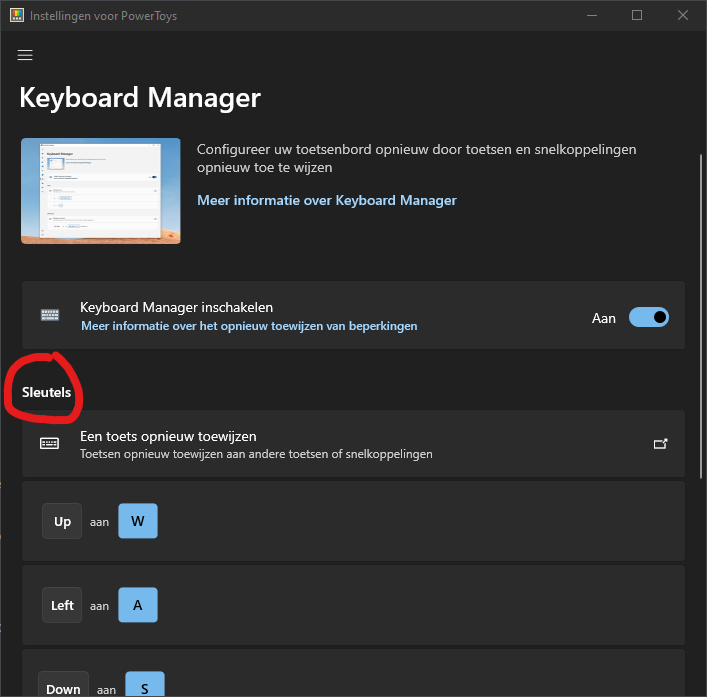Screen dimensions: 707x697
Task: Click the Up key chip
Action: click(x=62, y=521)
